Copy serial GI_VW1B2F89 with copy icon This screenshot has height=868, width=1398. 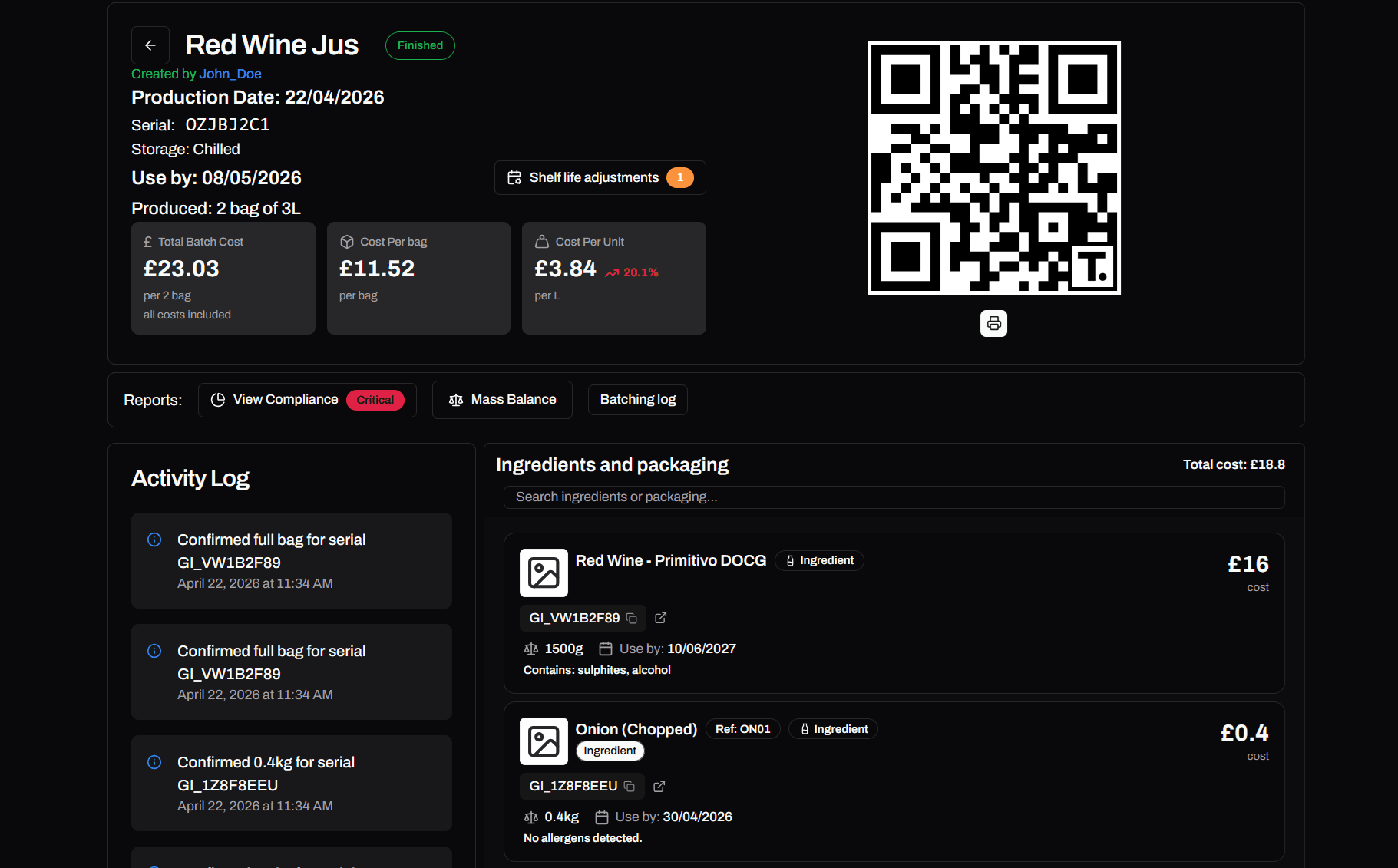[632, 618]
